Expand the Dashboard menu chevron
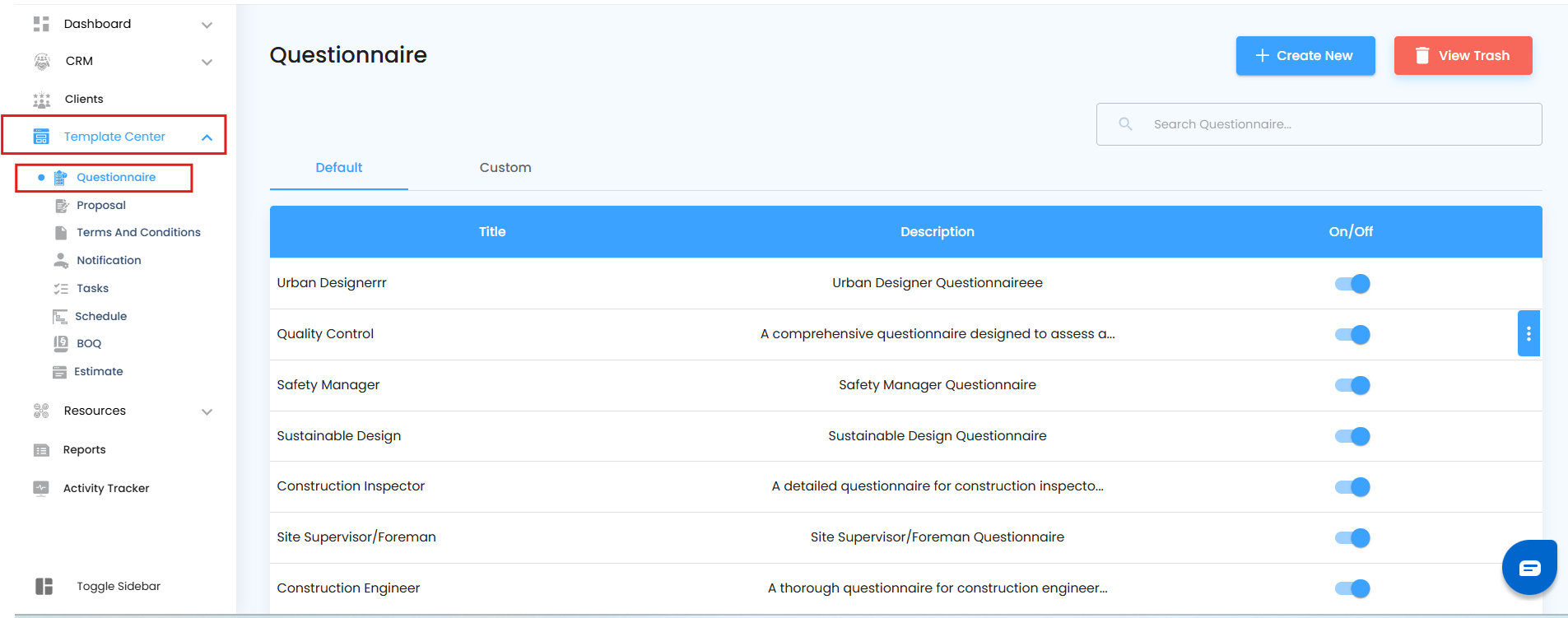 (207, 25)
